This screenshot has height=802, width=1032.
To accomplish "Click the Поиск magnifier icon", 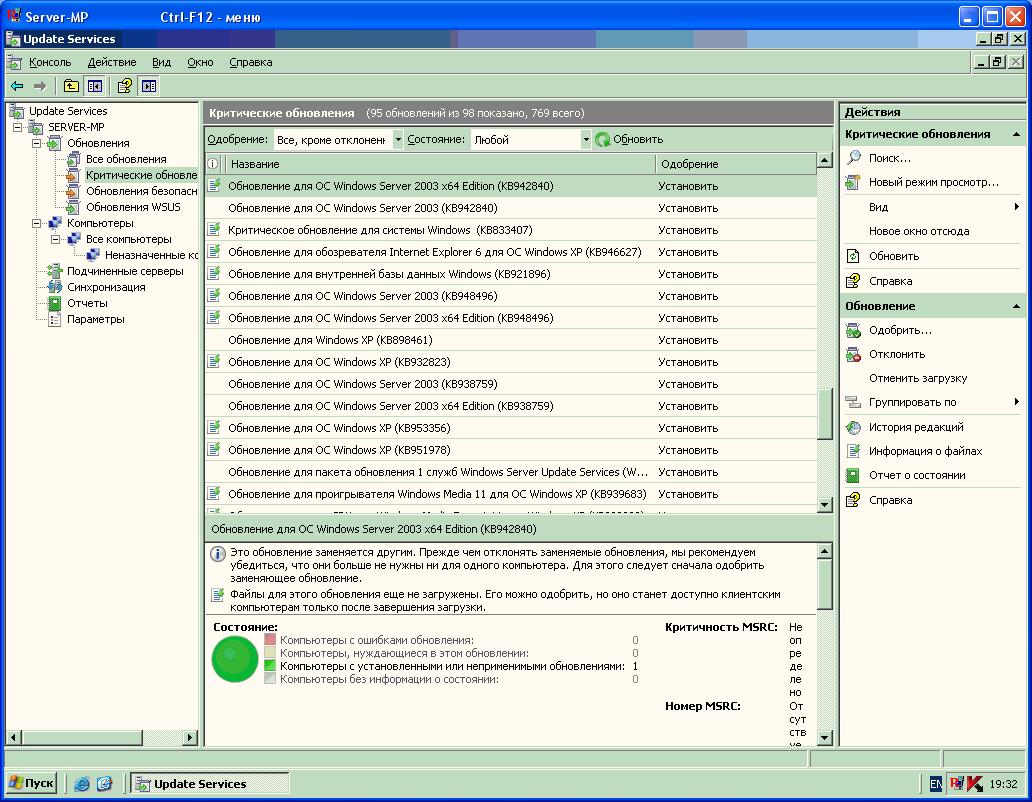I will click(x=854, y=157).
